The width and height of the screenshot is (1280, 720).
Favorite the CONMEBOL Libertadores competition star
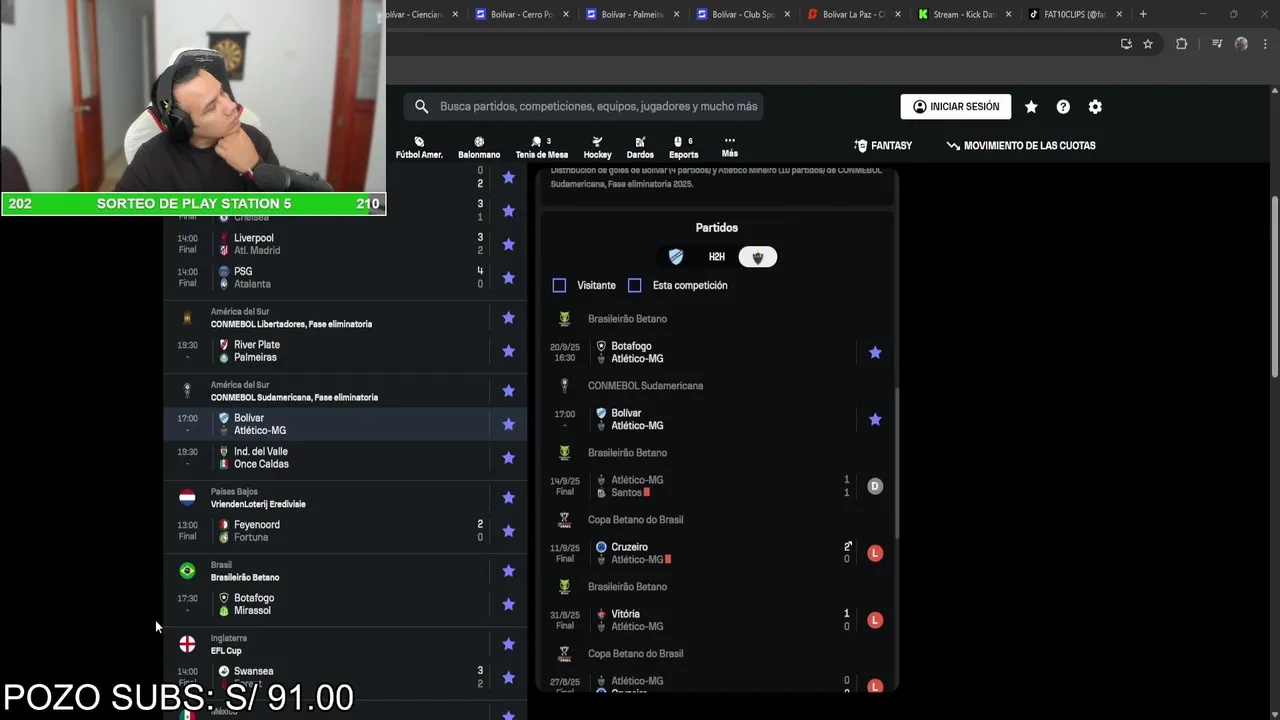click(508, 318)
